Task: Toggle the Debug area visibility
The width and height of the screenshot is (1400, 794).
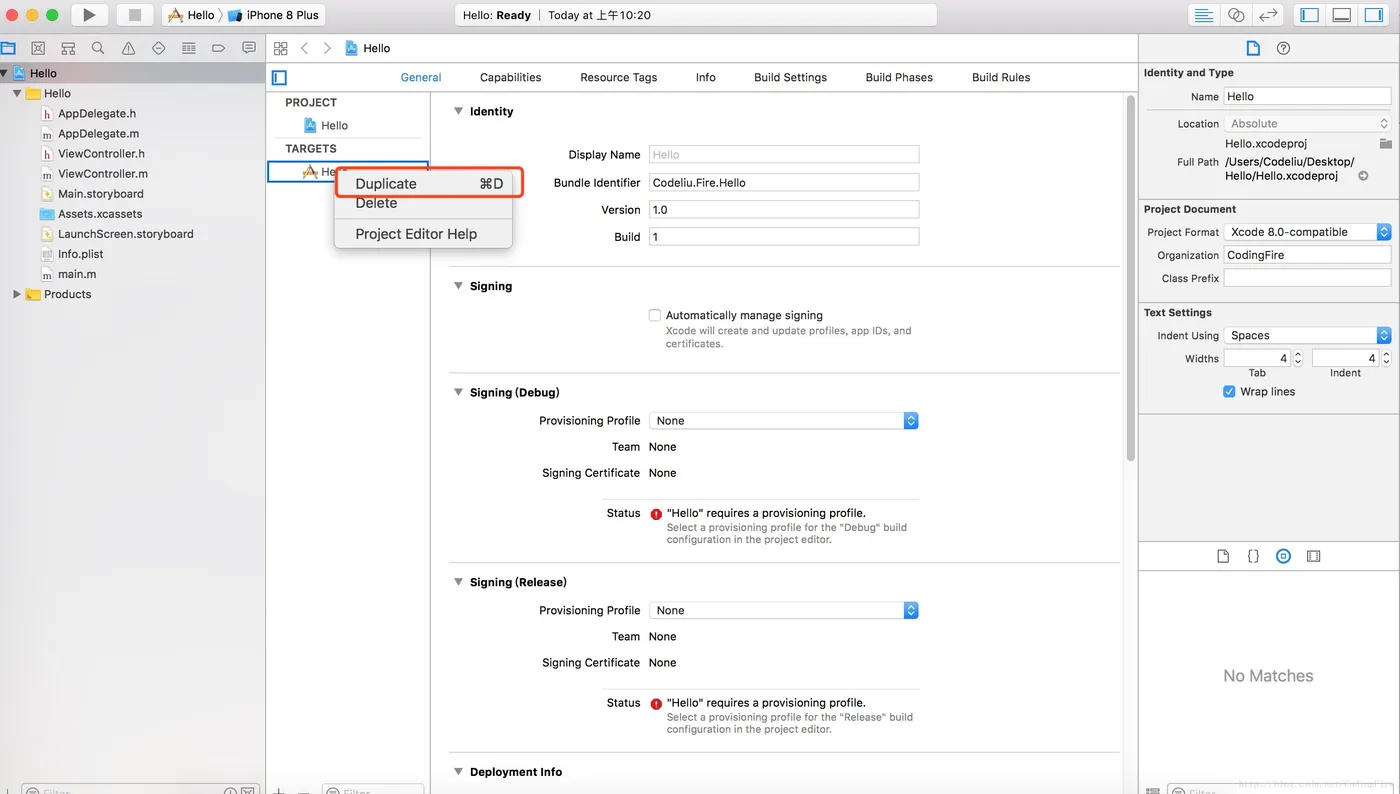Action: coord(1342,15)
